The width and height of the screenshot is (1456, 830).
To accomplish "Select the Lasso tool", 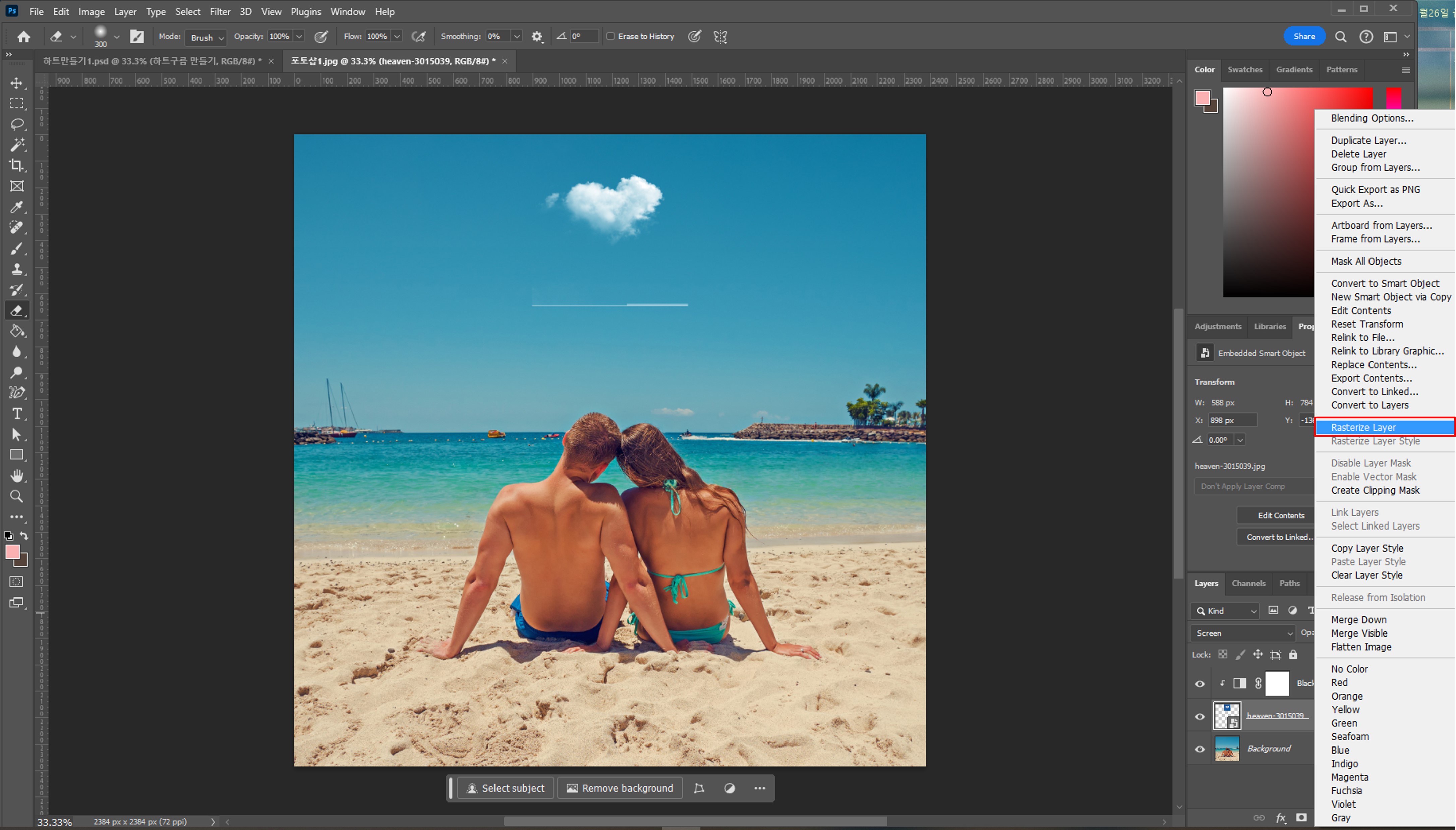I will click(16, 124).
